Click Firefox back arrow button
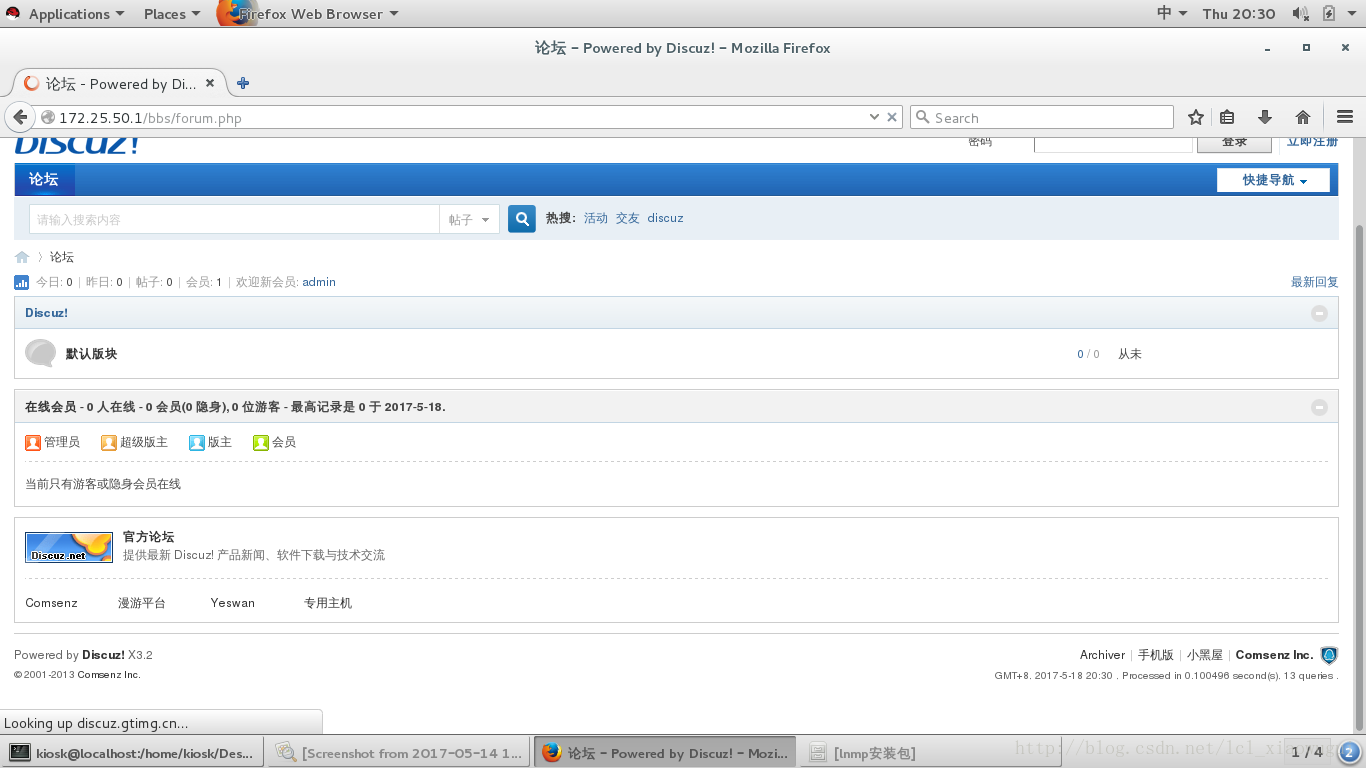The image size is (1366, 768). click(20, 117)
